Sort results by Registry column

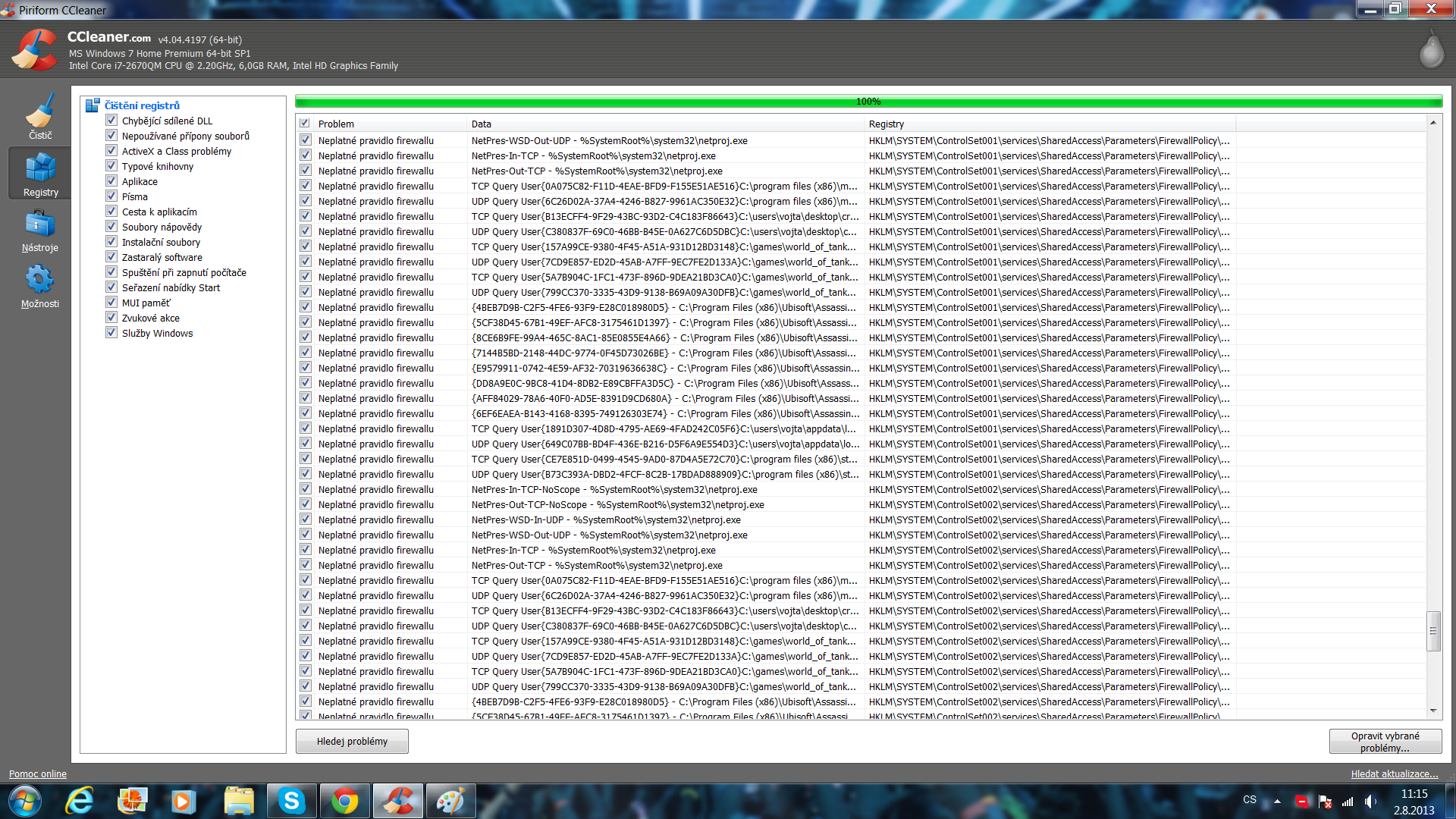tap(1050, 124)
